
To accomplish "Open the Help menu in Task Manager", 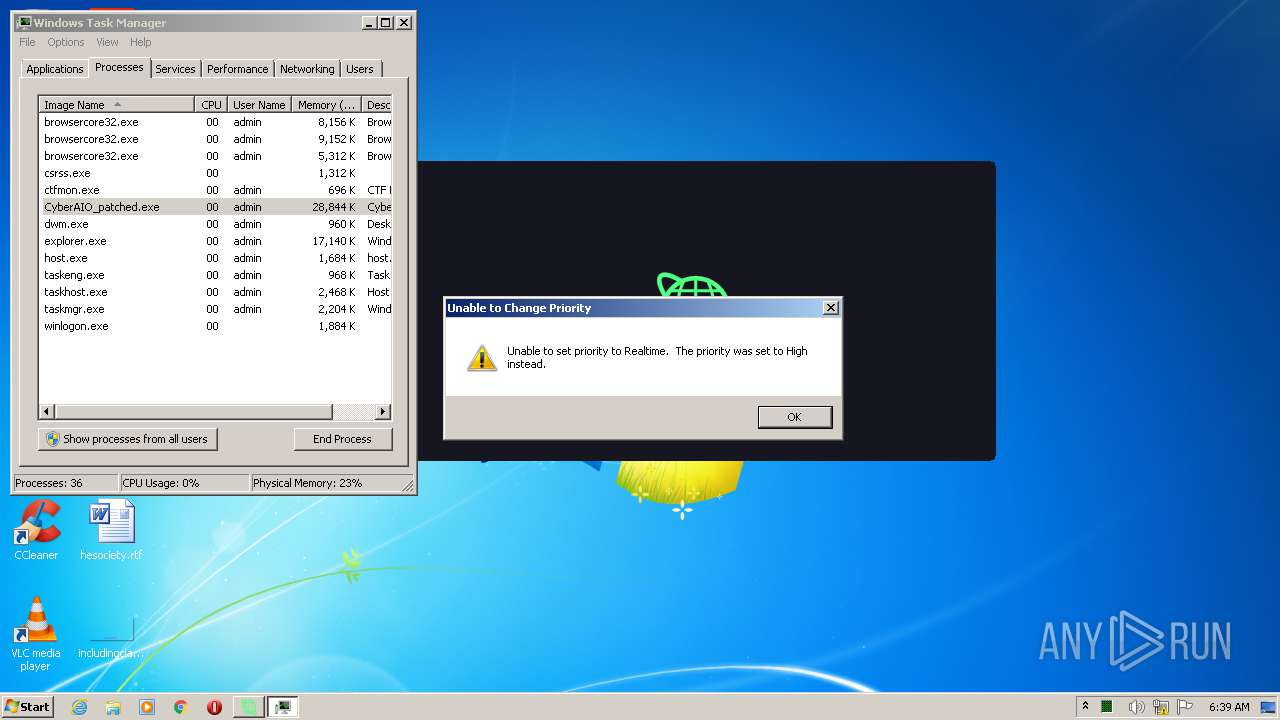I will click(141, 42).
